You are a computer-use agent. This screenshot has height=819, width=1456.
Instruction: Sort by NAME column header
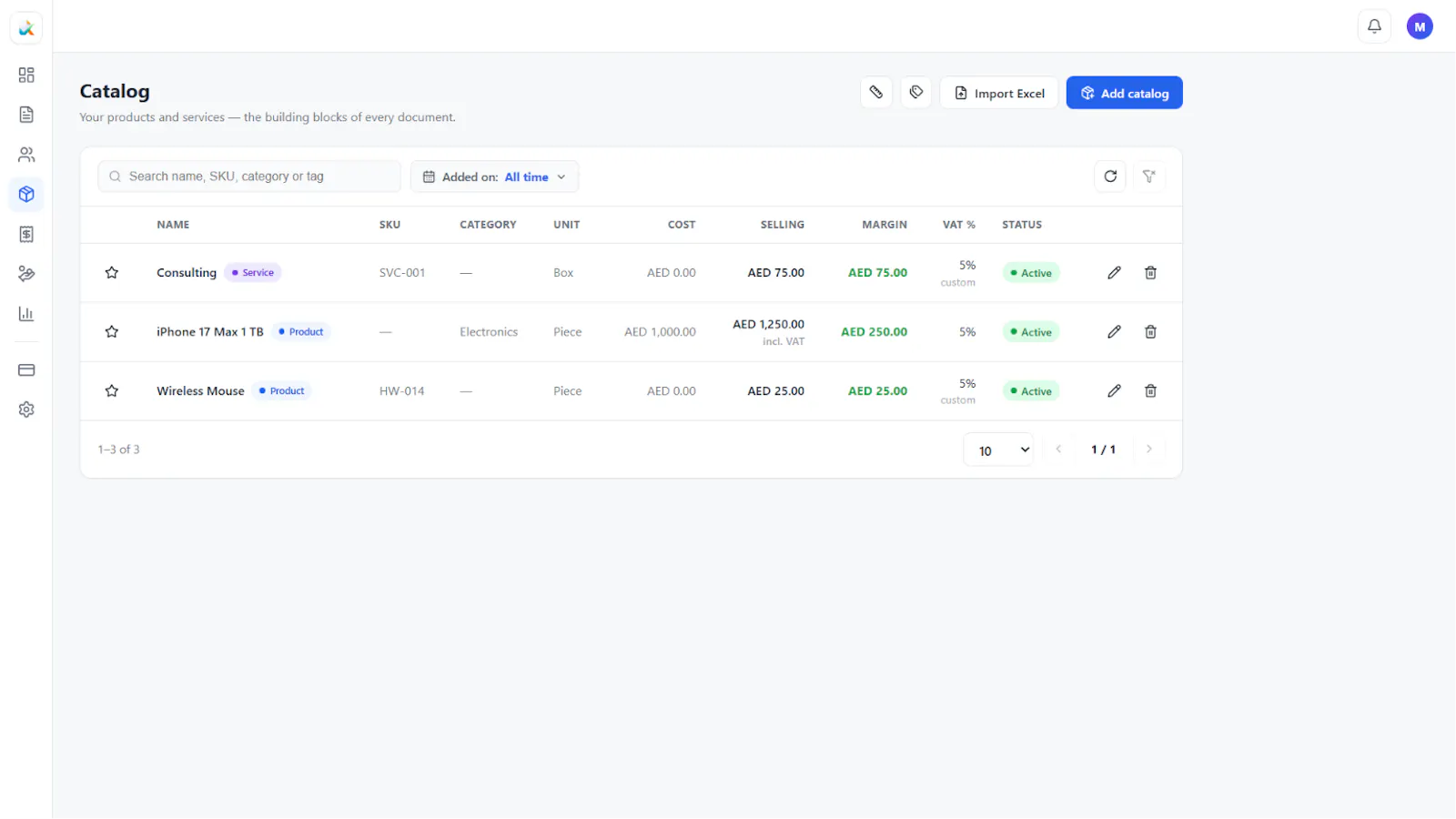[173, 225]
